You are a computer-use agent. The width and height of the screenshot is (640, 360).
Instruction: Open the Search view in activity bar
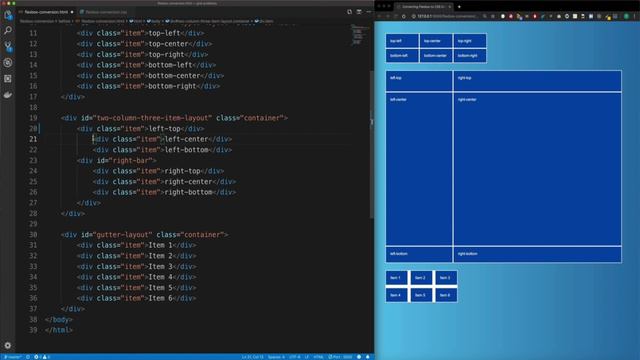click(8, 30)
